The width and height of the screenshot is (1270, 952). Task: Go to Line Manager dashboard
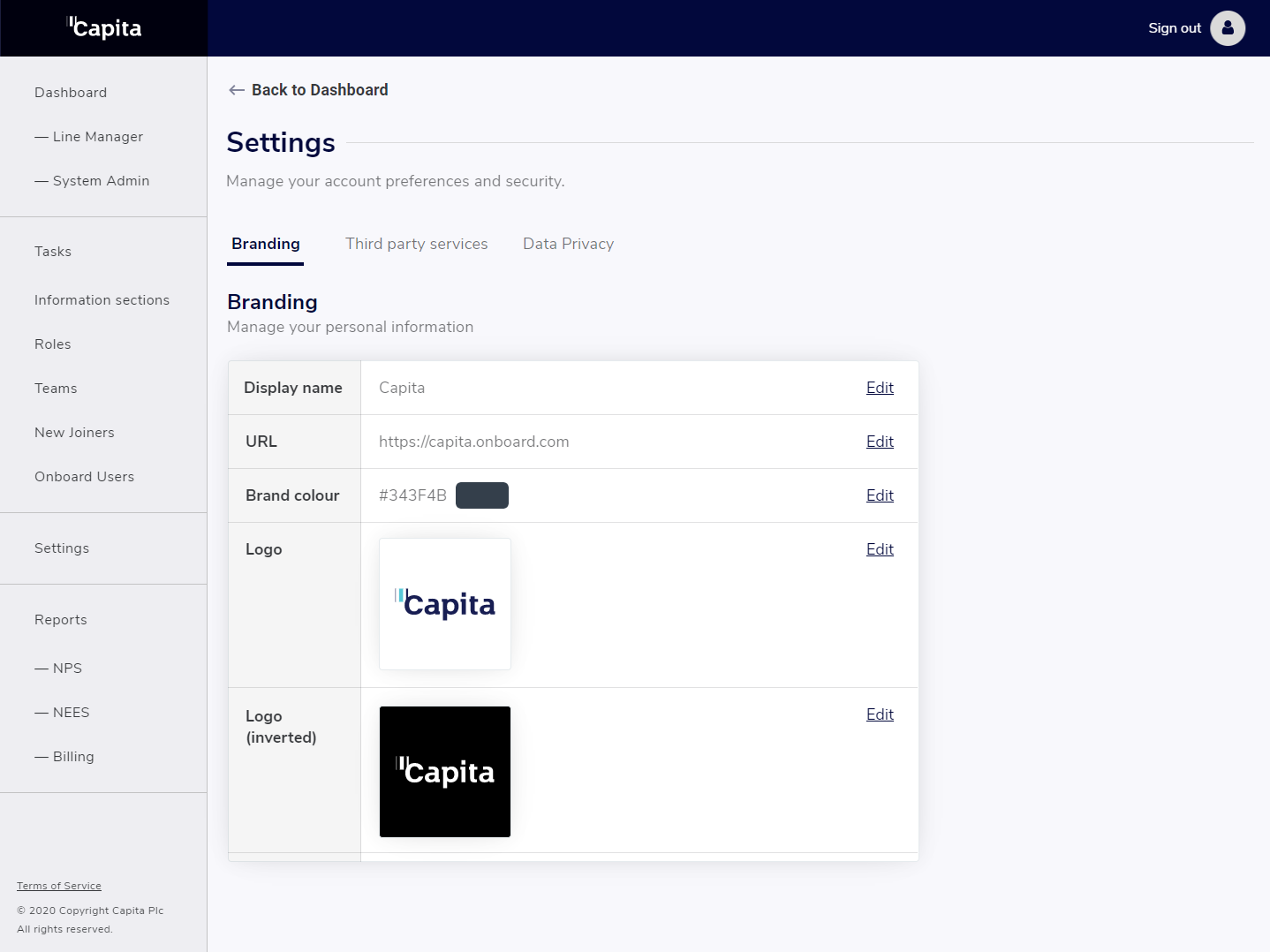[x=97, y=137]
